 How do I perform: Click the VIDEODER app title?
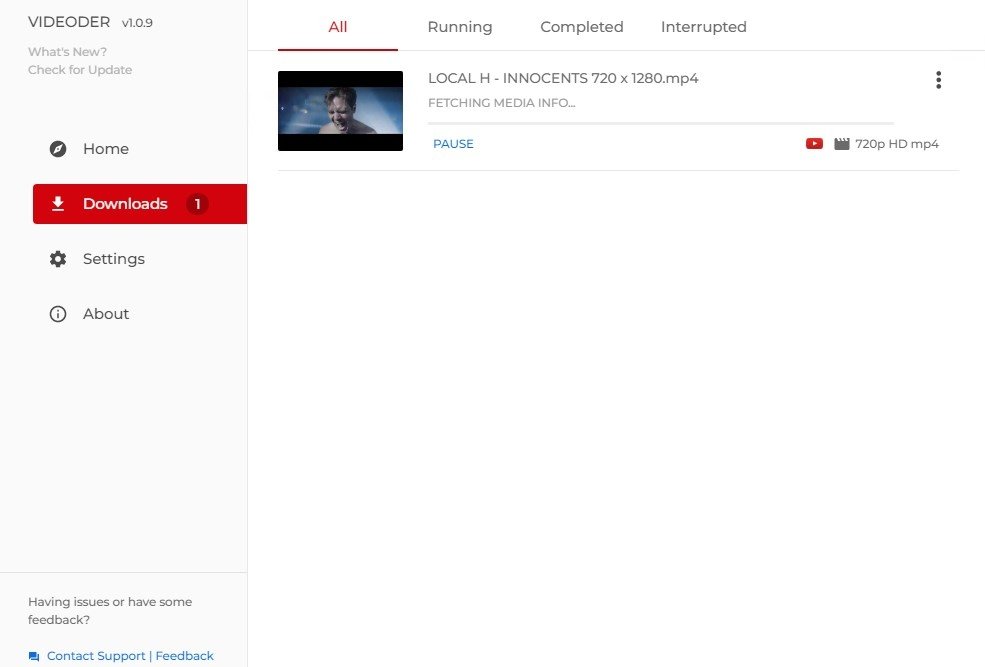pos(69,22)
